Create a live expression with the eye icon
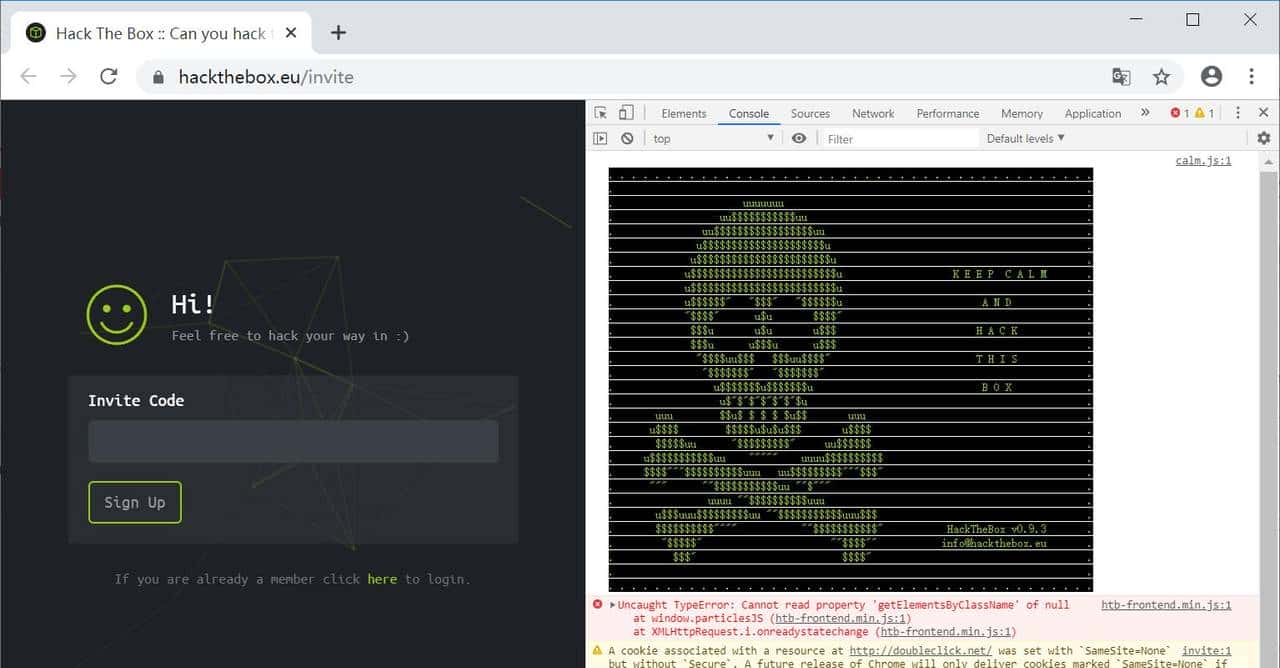This screenshot has height=668, width=1280. click(797, 138)
